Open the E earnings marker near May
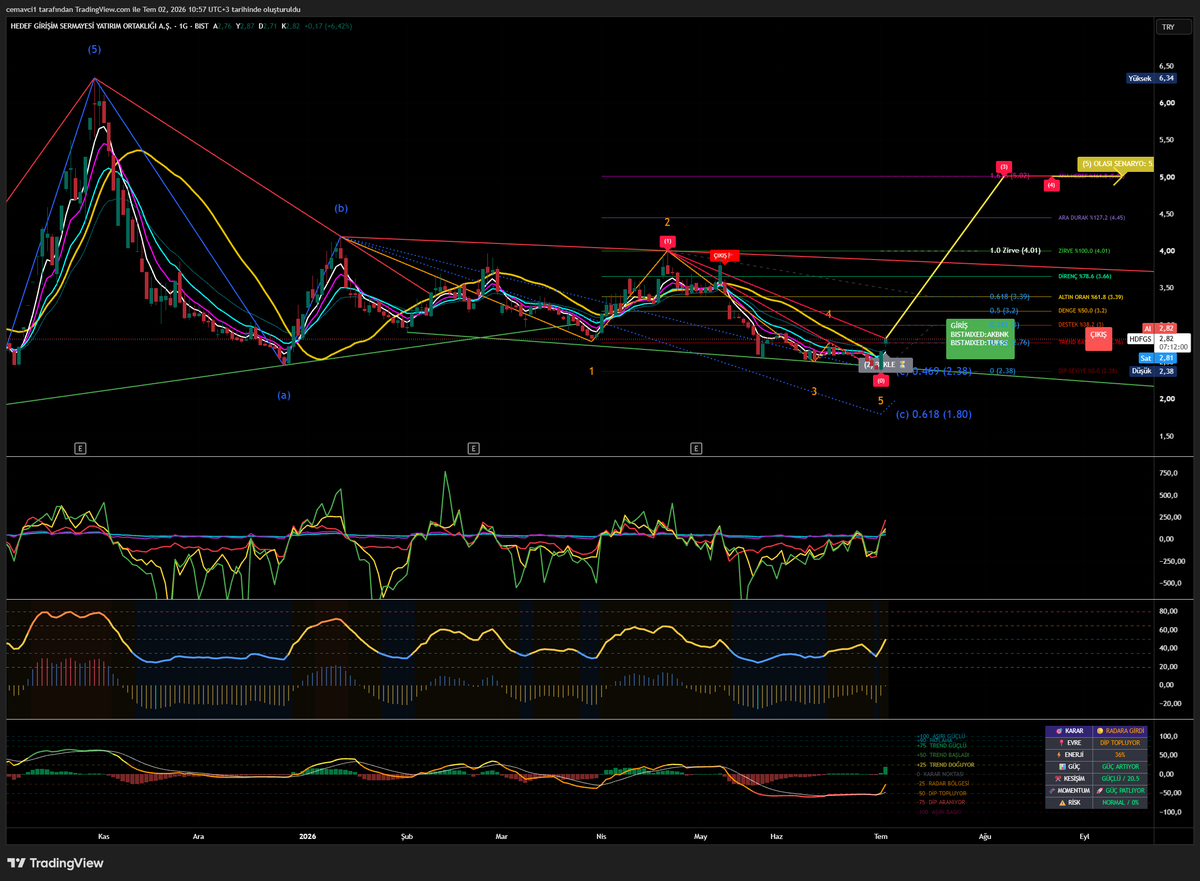1200x881 pixels. point(695,449)
